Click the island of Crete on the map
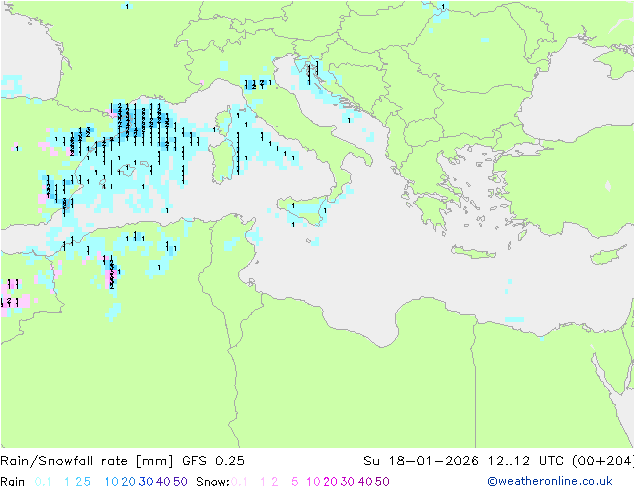The image size is (634, 490). 473,252
